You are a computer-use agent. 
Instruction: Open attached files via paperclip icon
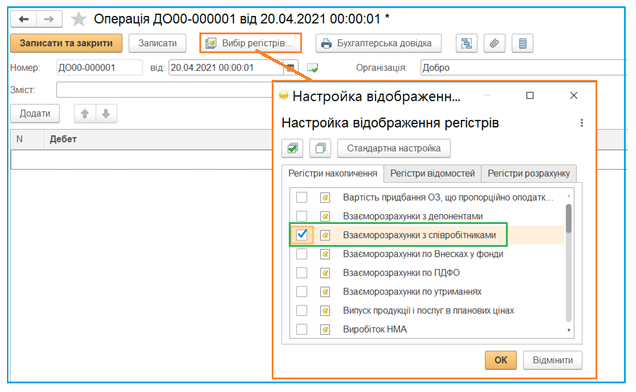click(494, 43)
